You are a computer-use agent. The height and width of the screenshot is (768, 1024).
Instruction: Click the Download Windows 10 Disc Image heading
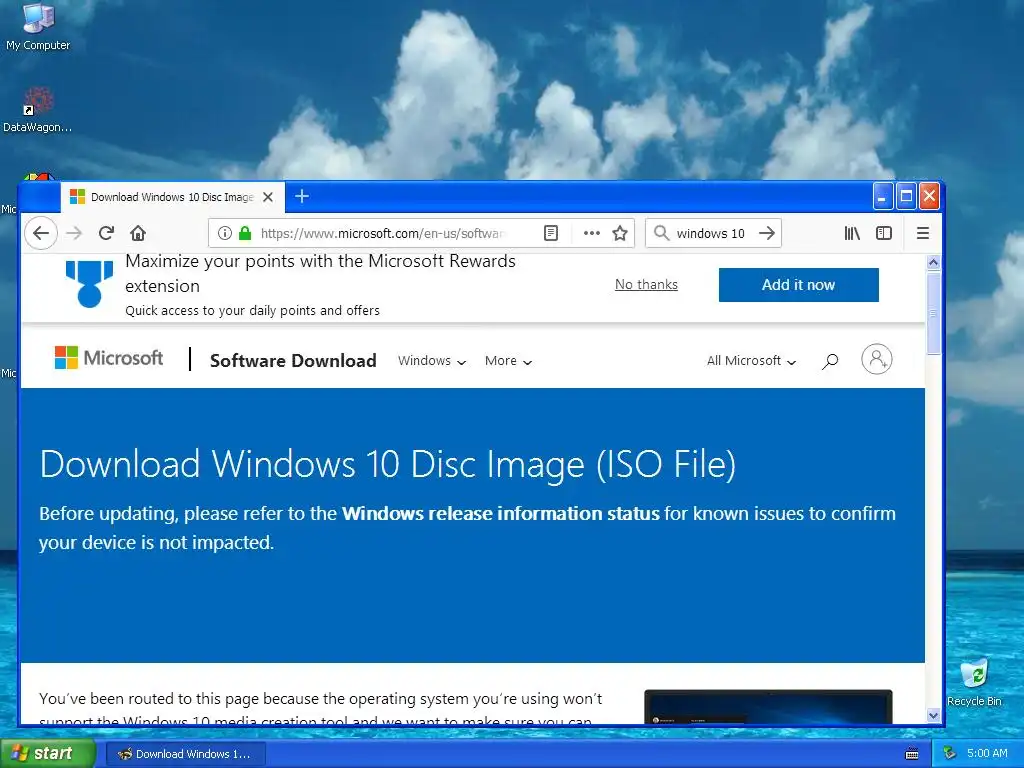(388, 464)
